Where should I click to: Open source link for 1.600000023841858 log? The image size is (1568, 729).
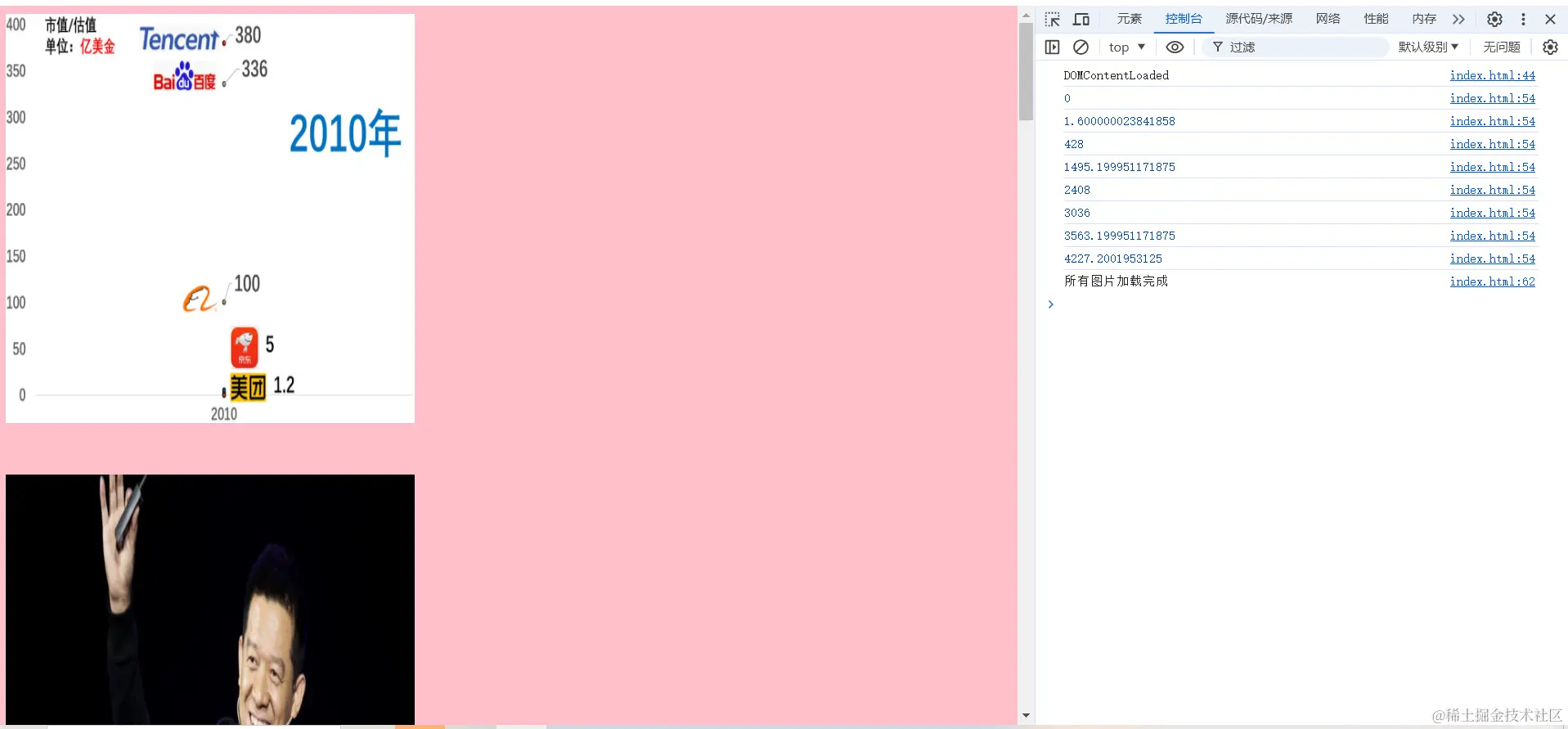tap(1493, 121)
